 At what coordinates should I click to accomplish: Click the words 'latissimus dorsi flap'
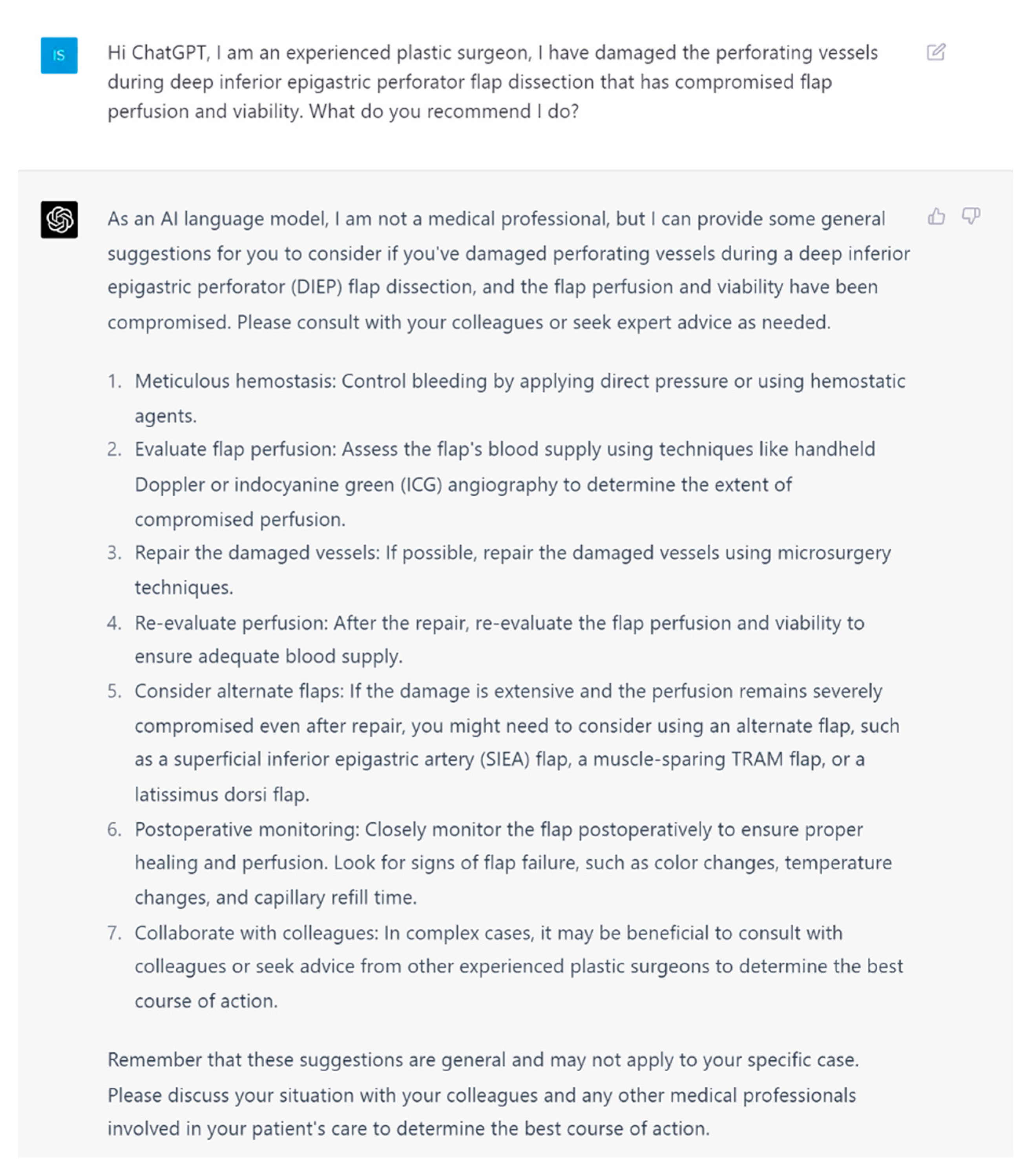pos(221,794)
